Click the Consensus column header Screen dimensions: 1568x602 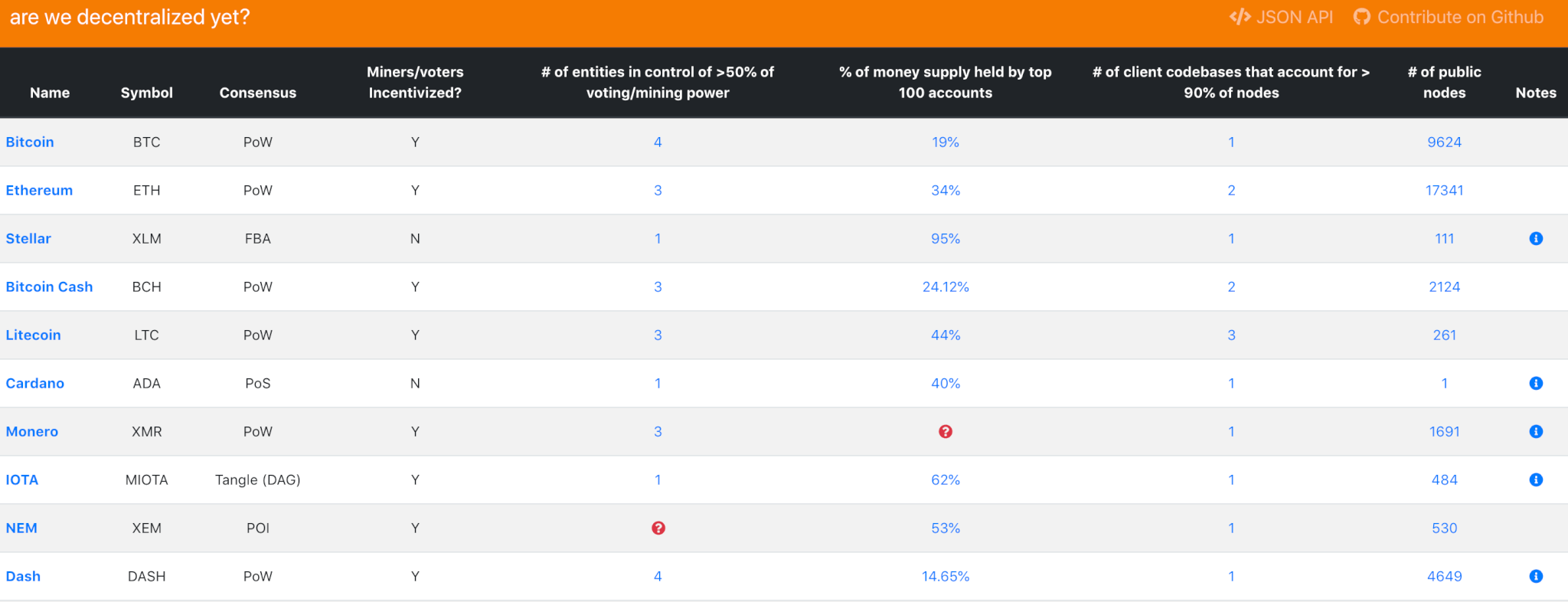coord(257,93)
